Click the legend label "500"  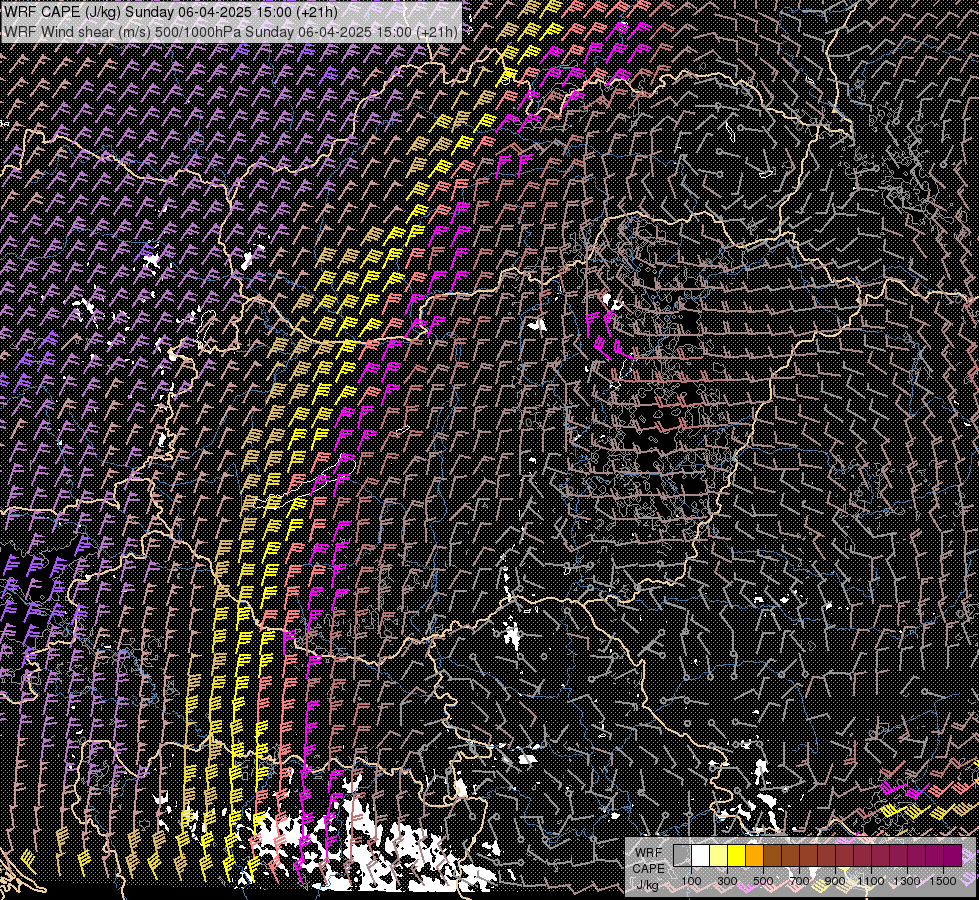[x=763, y=881]
